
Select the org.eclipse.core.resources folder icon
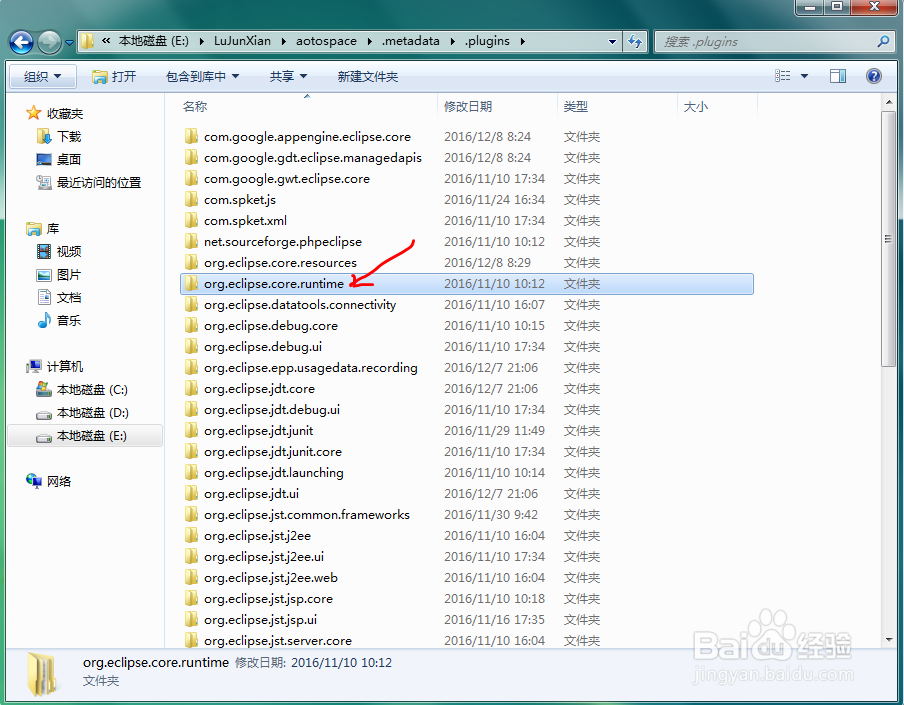tap(191, 263)
